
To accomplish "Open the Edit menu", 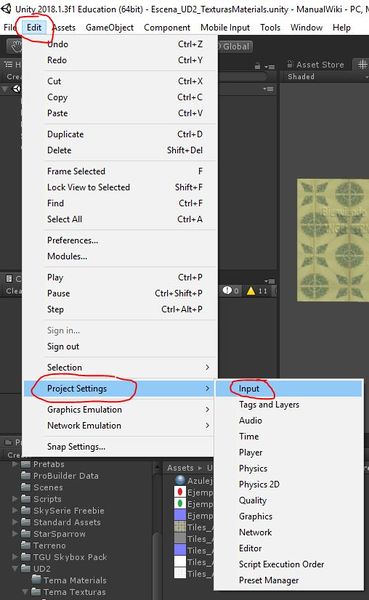I will (x=34, y=28).
